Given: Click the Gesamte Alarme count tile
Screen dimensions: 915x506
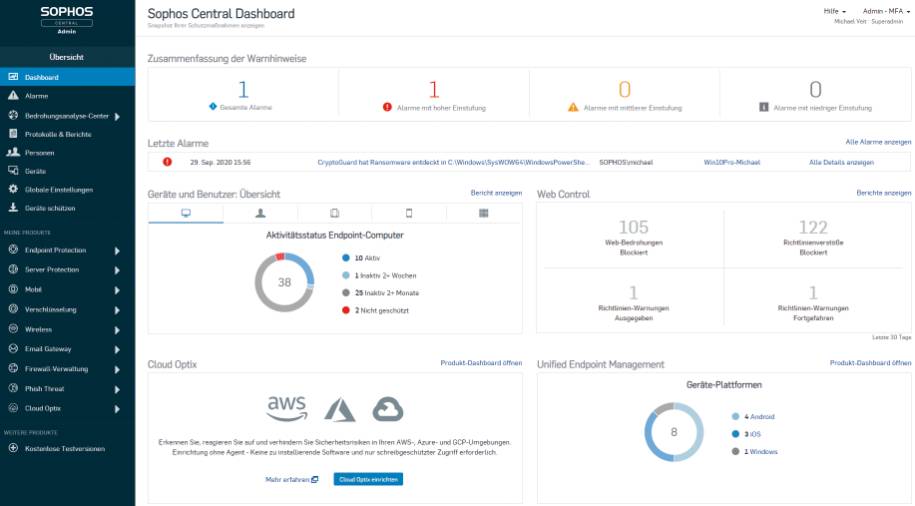Looking at the screenshot, I should (243, 95).
